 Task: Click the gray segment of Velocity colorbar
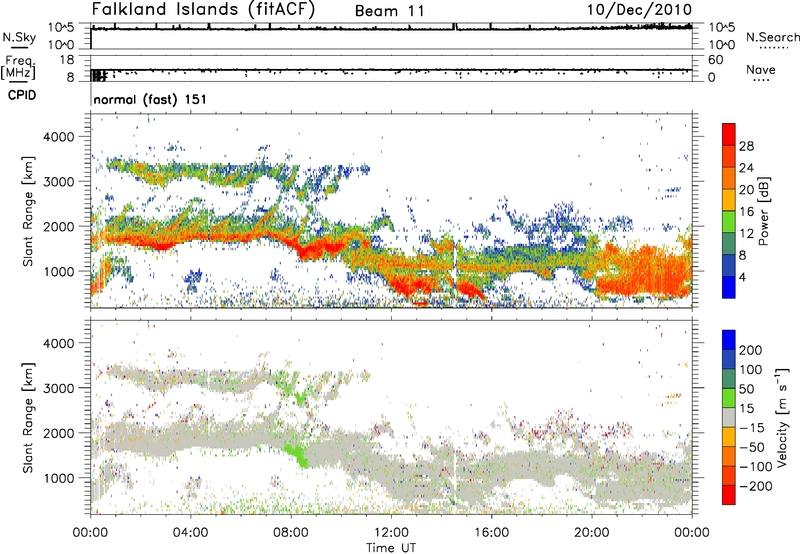729,417
